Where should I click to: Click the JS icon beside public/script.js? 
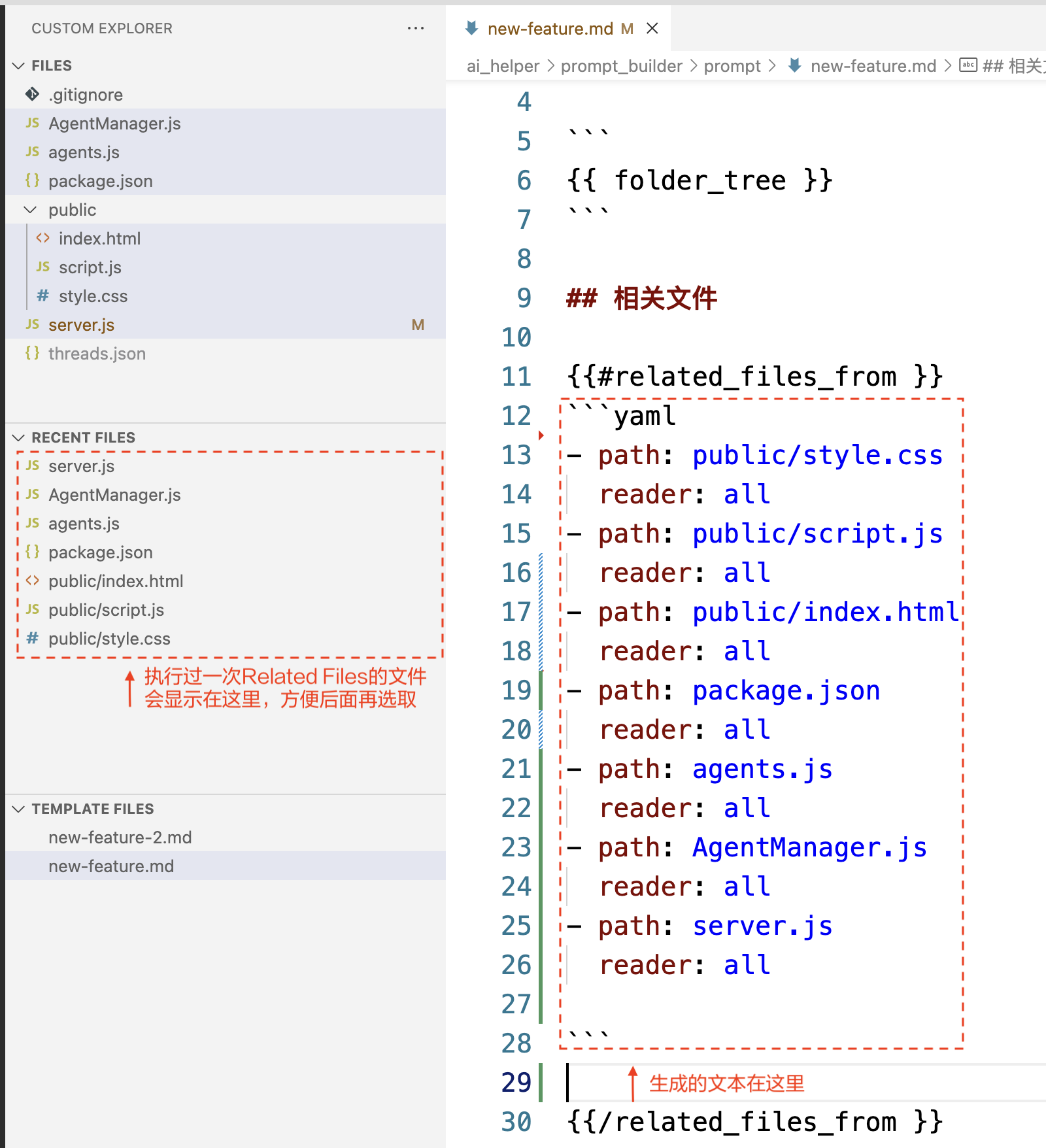tap(33, 609)
